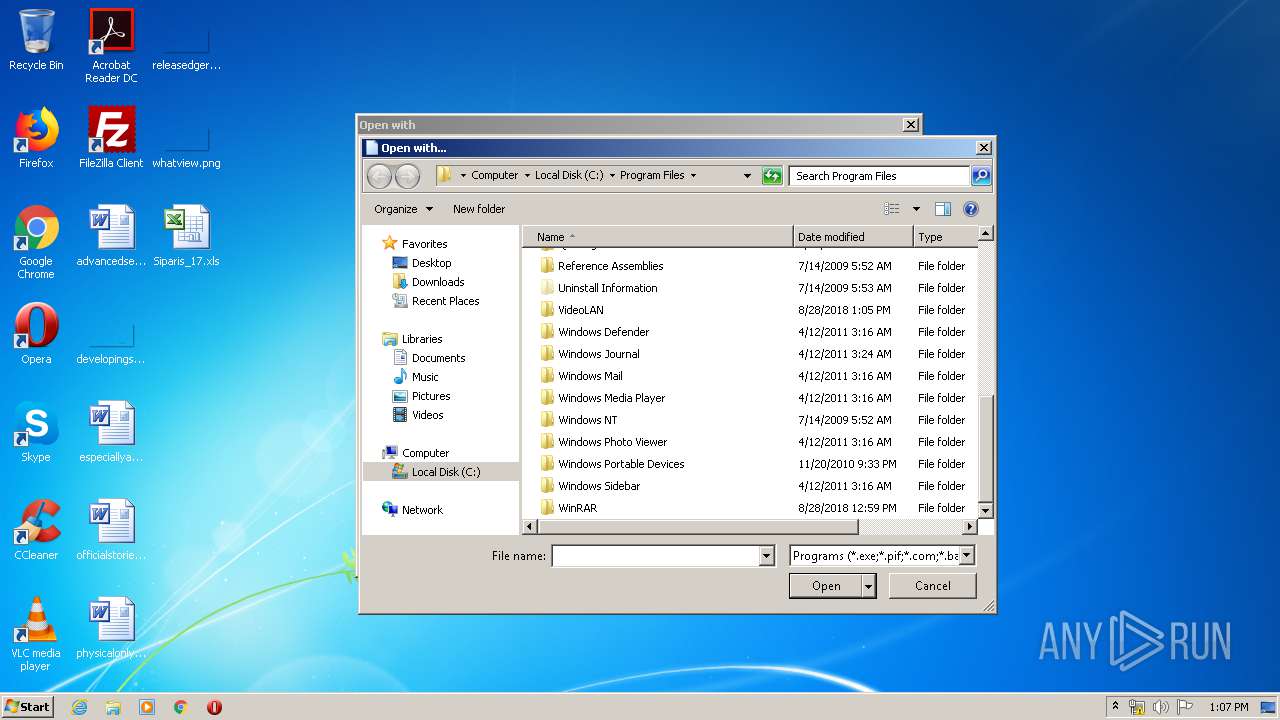This screenshot has width=1280, height=720.
Task: Show hidden system tray icons
Action: [x=1115, y=707]
